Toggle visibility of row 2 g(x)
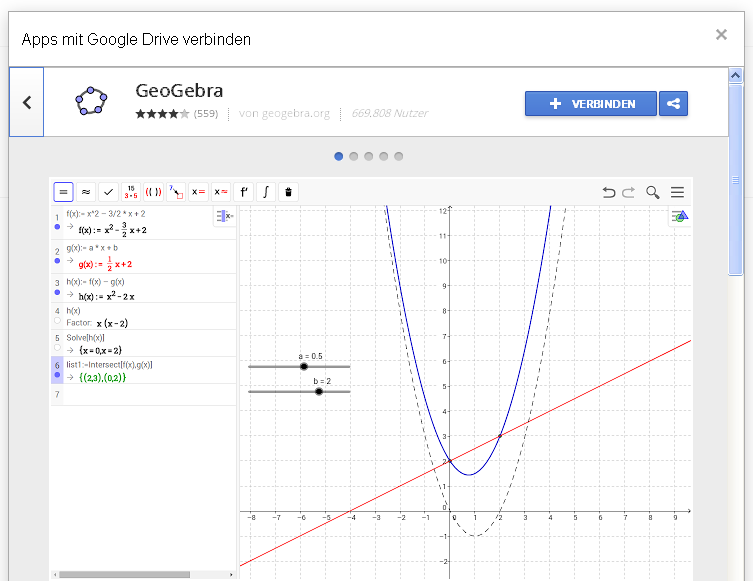This screenshot has height=581, width=753. [x=57, y=261]
